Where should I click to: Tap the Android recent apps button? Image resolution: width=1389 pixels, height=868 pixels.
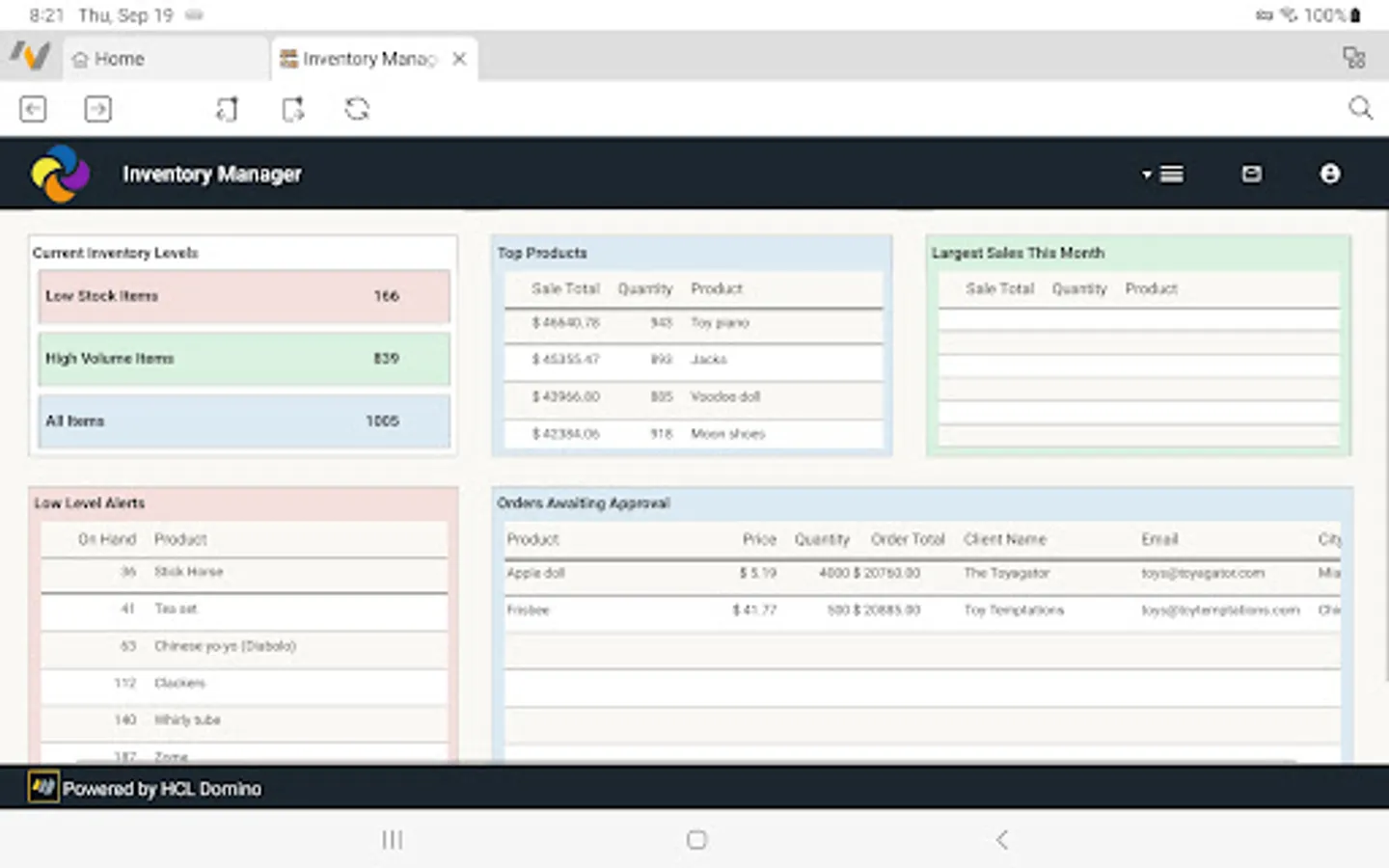click(392, 839)
